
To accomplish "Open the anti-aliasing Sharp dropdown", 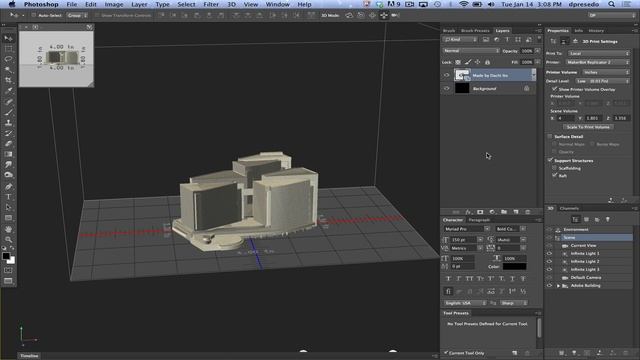I will click(514, 303).
